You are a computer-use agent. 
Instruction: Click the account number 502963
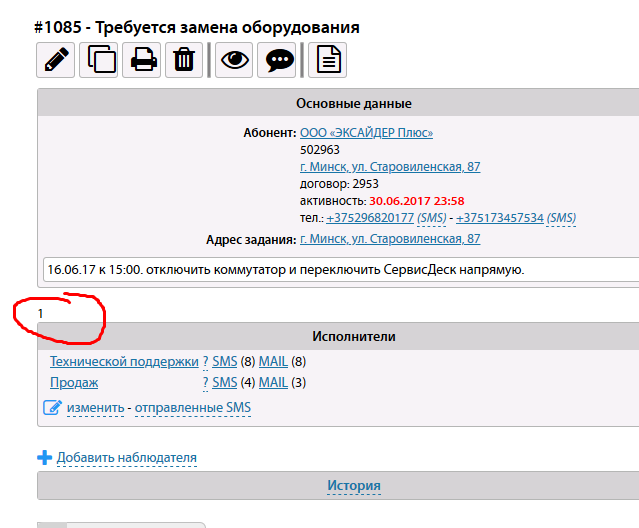click(320, 150)
